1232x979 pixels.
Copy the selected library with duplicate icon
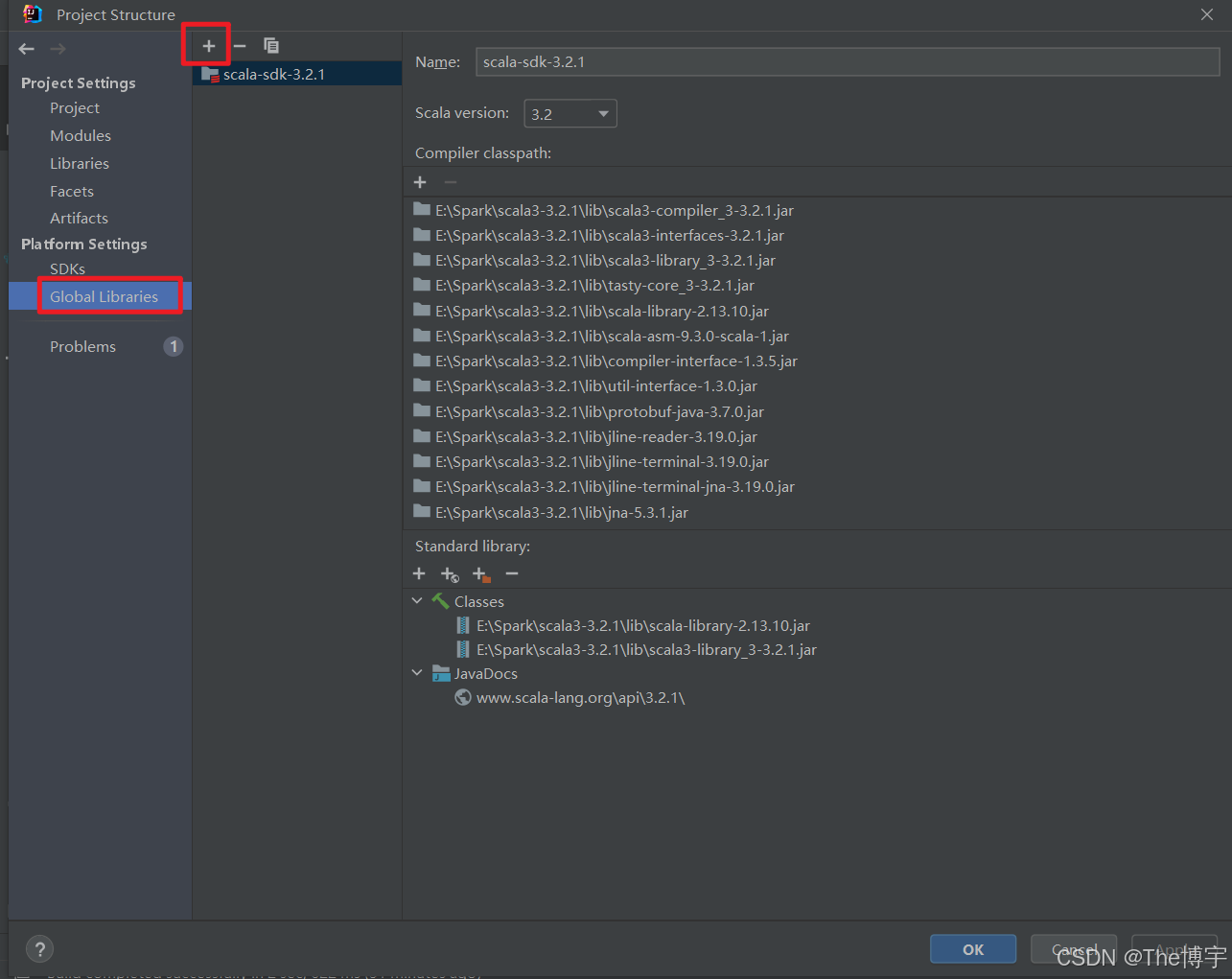271,46
